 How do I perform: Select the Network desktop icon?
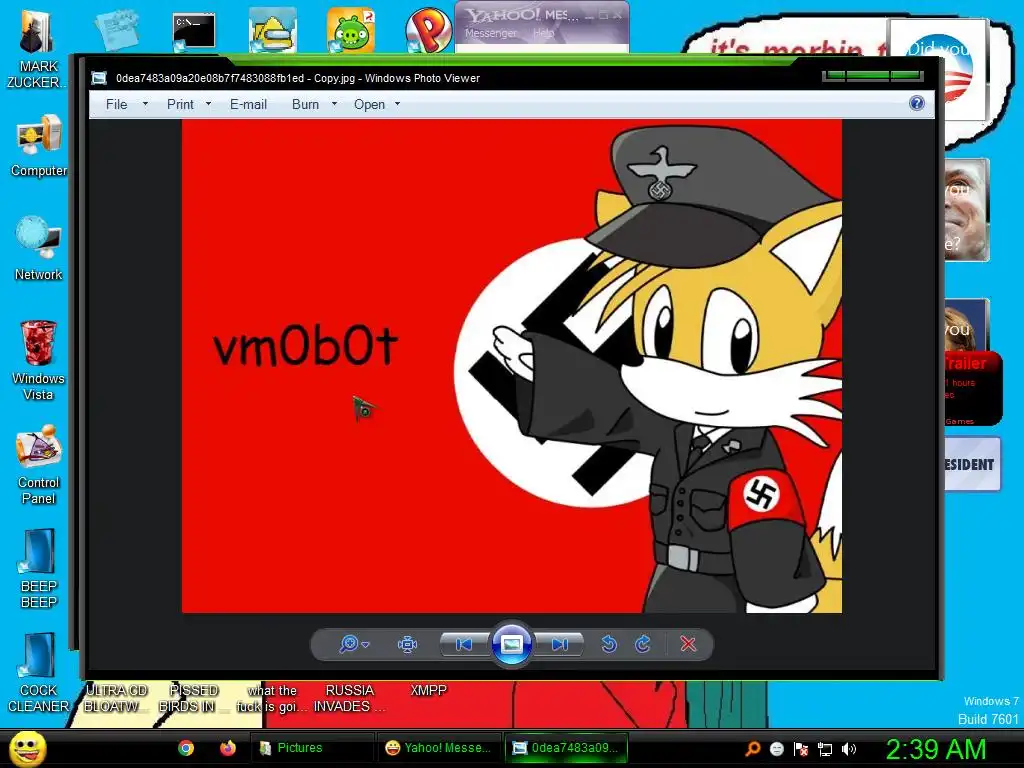point(38,248)
